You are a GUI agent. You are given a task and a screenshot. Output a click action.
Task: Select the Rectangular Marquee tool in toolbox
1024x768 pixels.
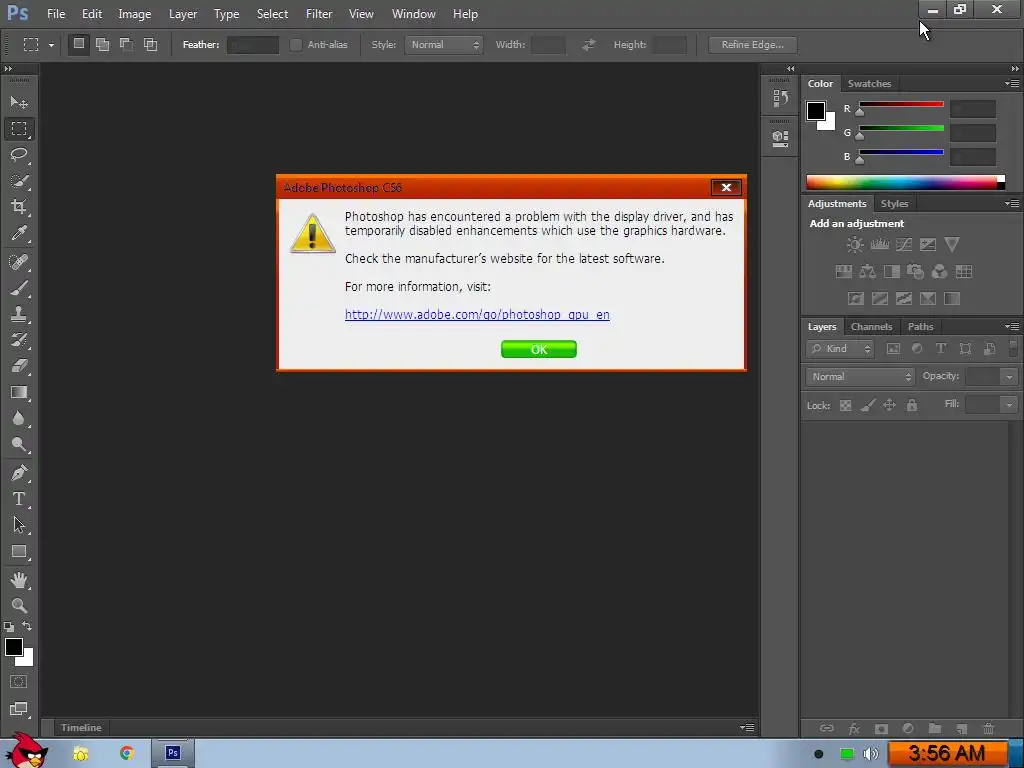(19, 129)
